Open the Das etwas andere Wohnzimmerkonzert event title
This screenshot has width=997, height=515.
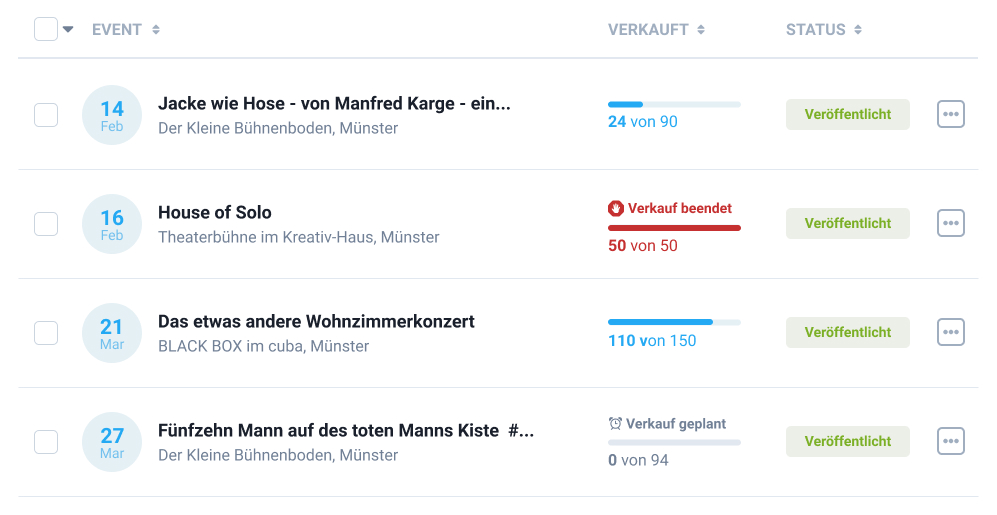[316, 322]
